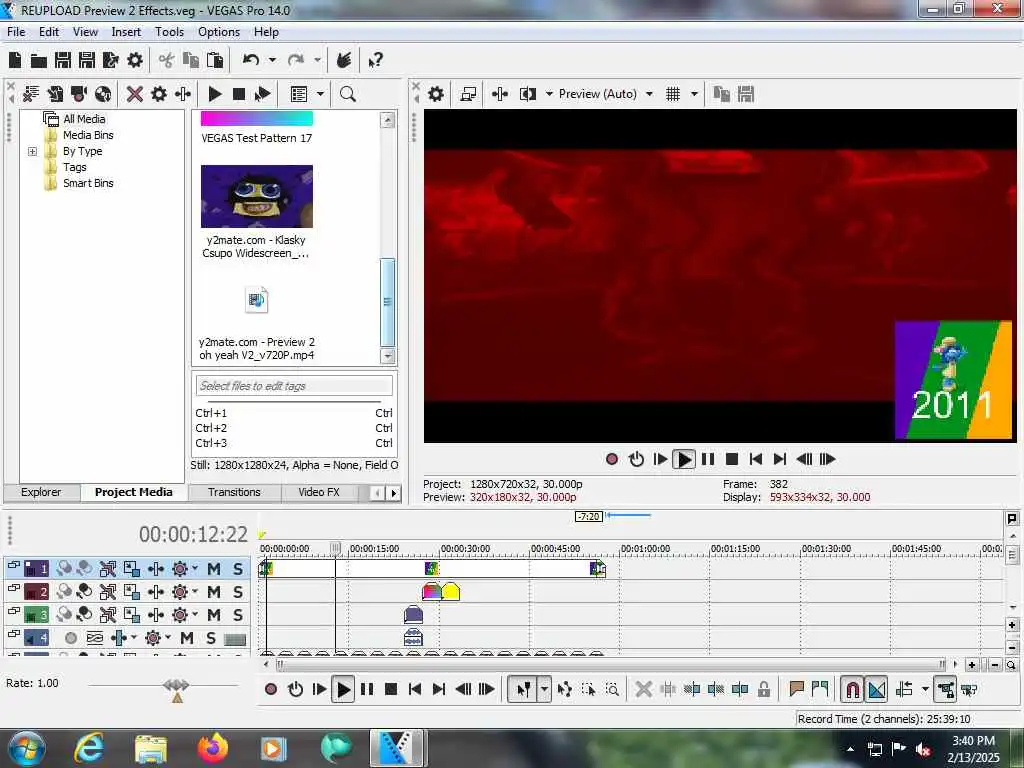This screenshot has width=1024, height=768.
Task: Toggle Split Screen View icon
Action: coord(528,94)
